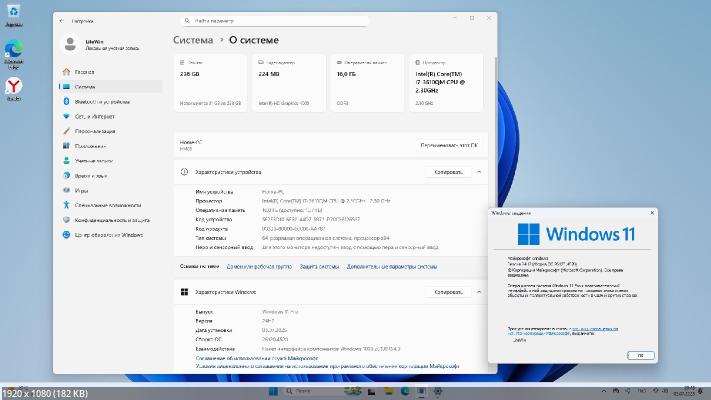The height and width of the screenshot is (400, 711).
Task: Open Учетные записи settings section
Action: pos(111,161)
